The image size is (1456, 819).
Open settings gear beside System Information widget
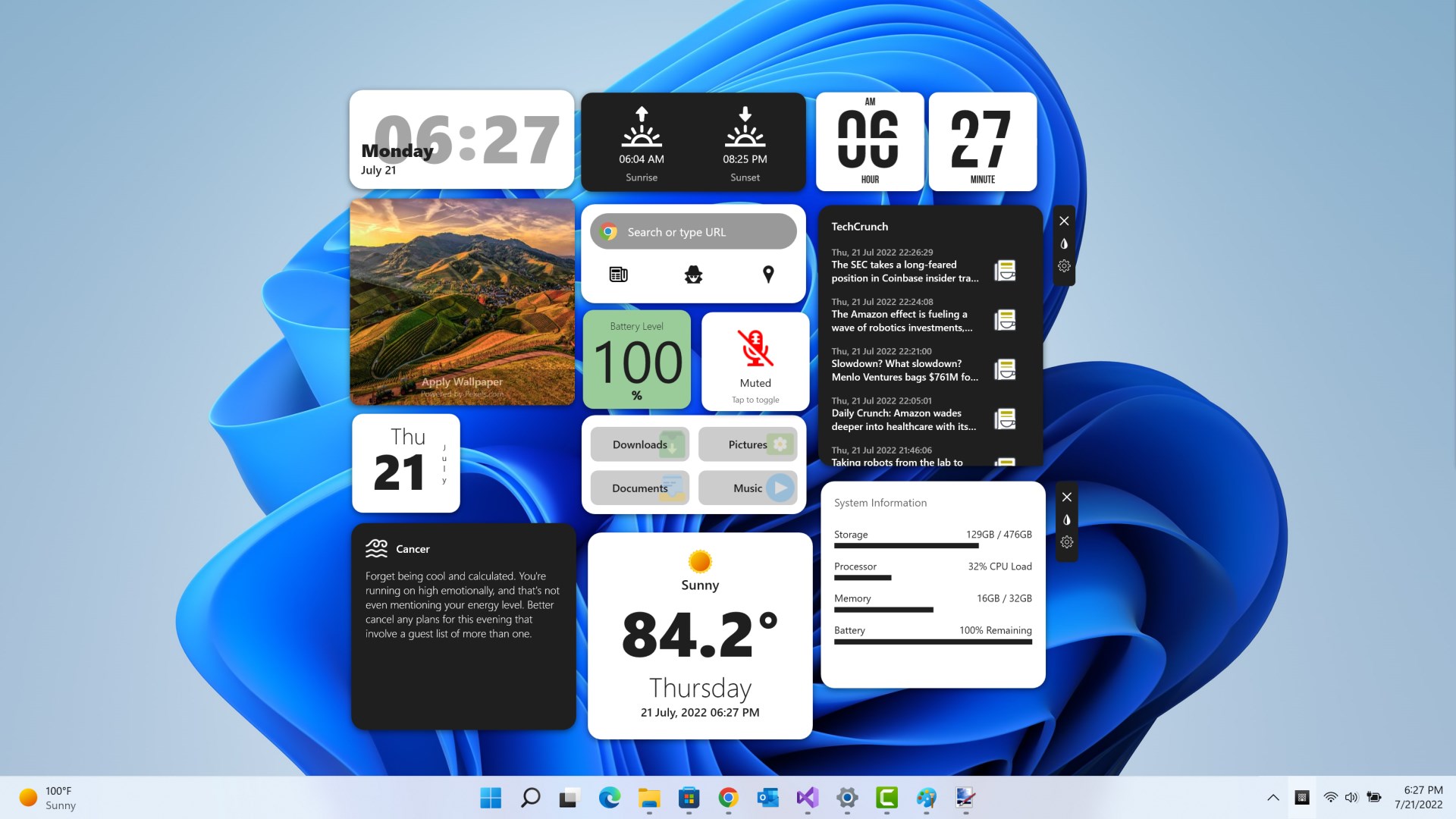(x=1067, y=542)
